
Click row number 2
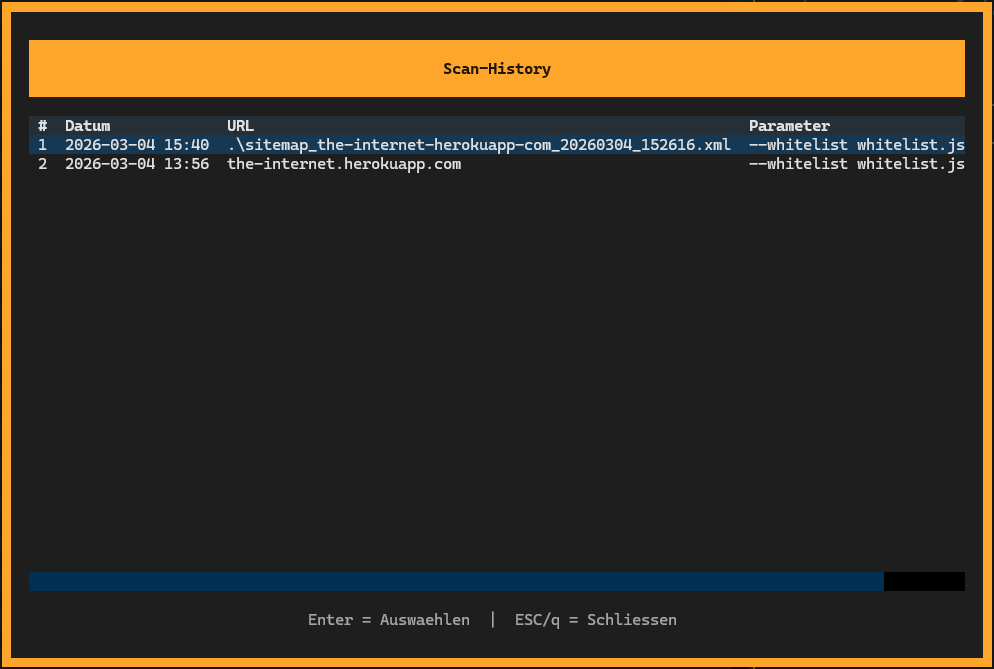point(42,164)
